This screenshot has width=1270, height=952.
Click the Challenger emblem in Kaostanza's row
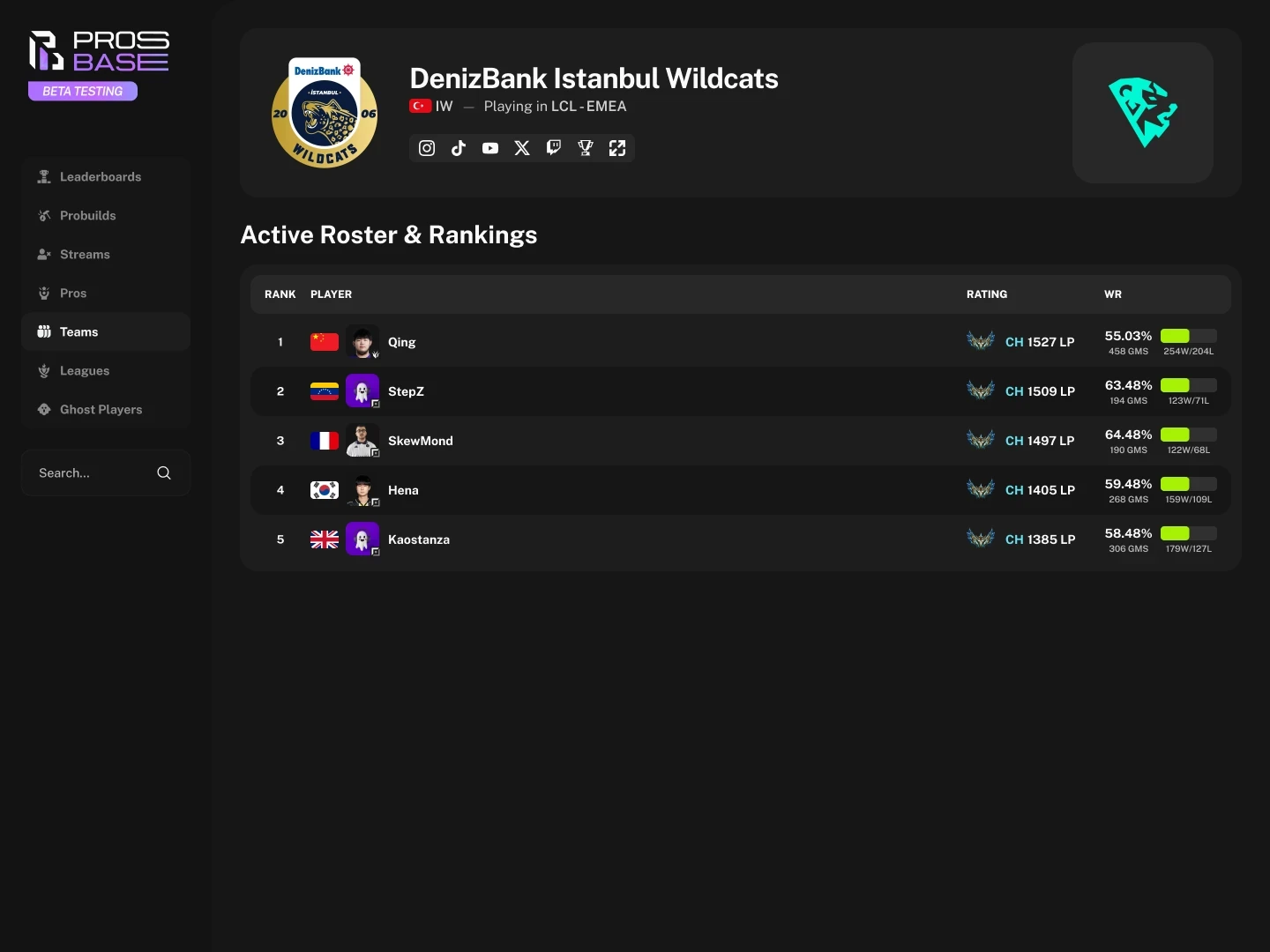click(x=981, y=539)
